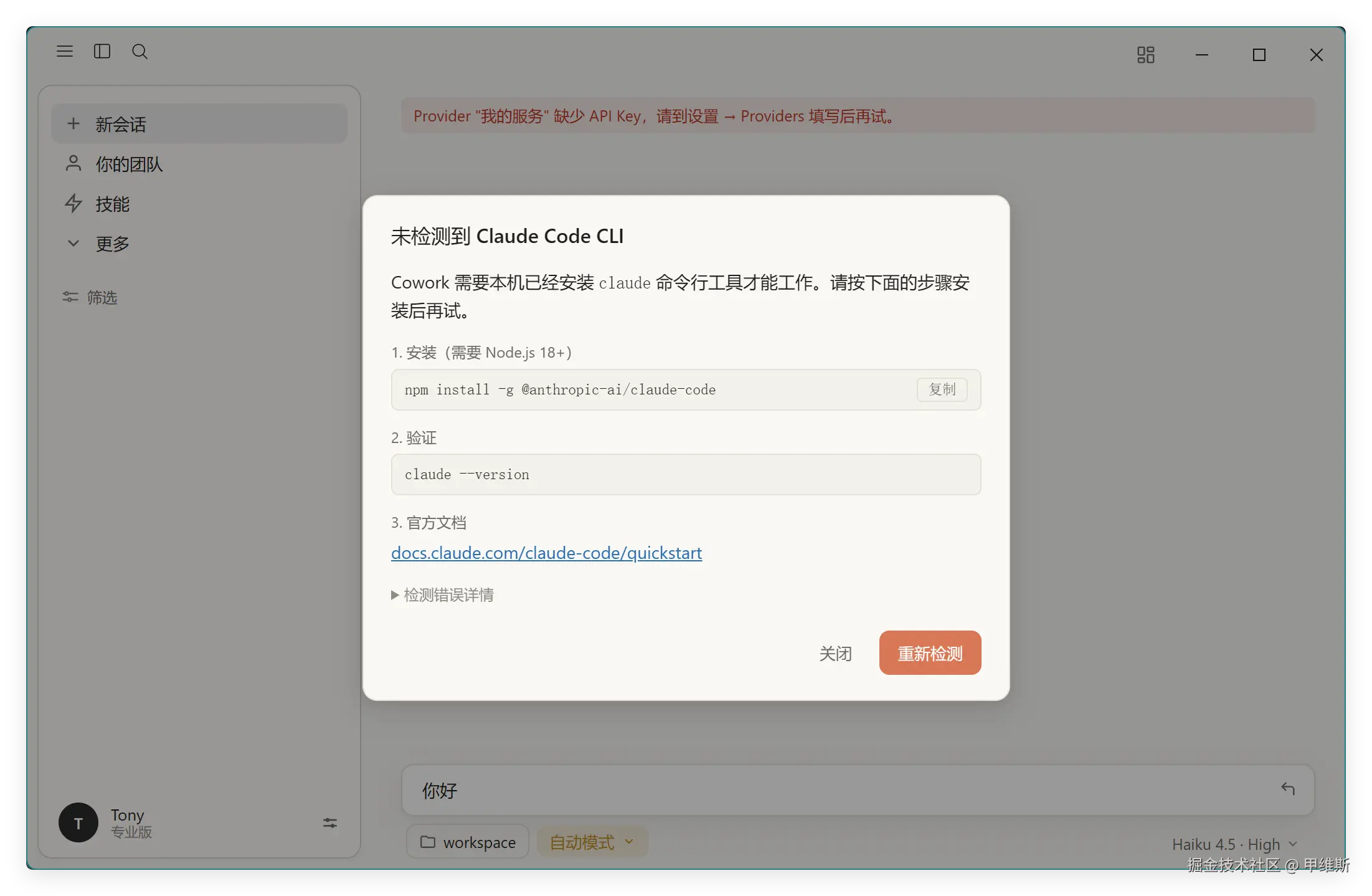Open the grid layout icon in title bar
The image size is (1372, 896).
pos(1145,55)
